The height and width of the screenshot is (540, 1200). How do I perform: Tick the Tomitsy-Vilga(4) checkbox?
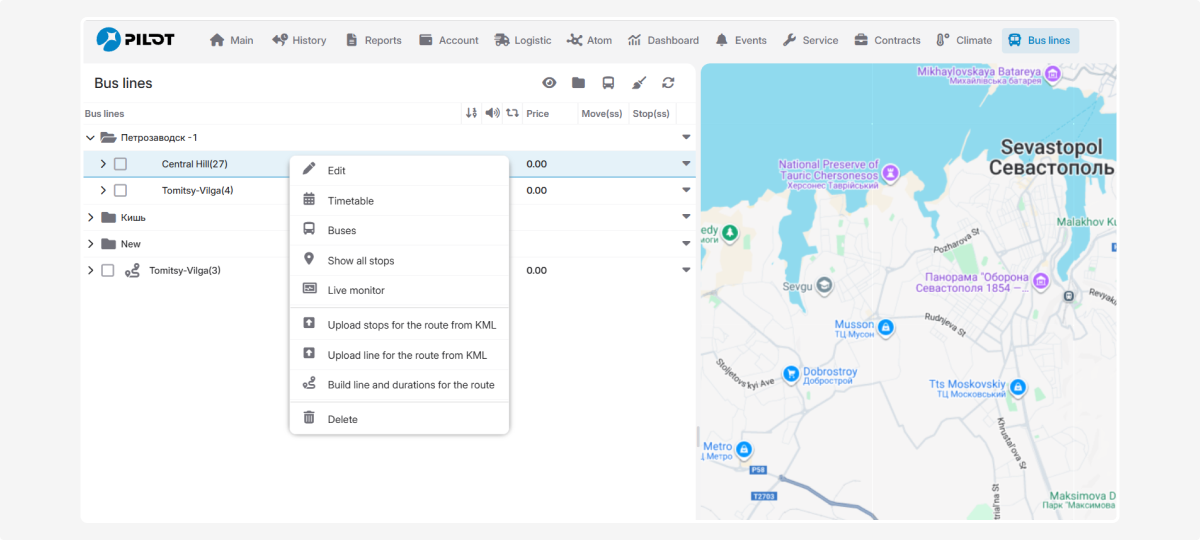[x=120, y=190]
